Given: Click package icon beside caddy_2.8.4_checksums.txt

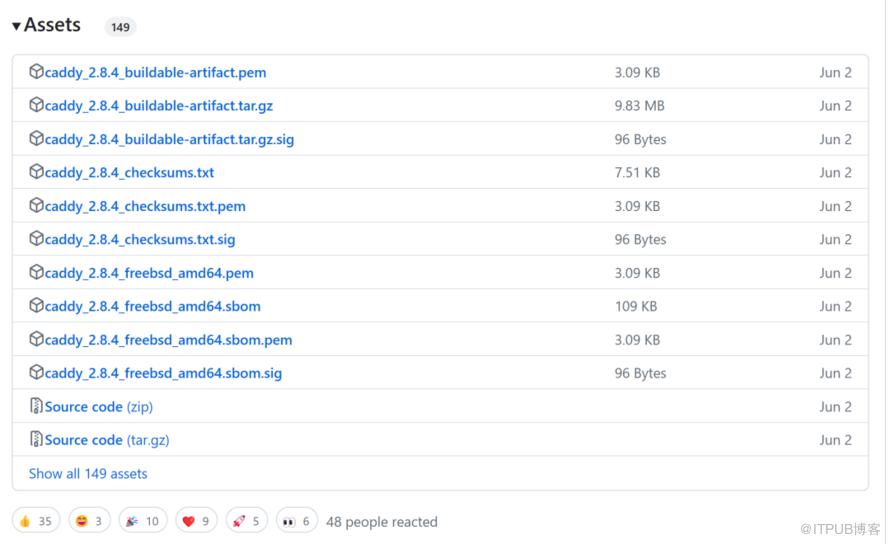Looking at the screenshot, I should (x=36, y=171).
